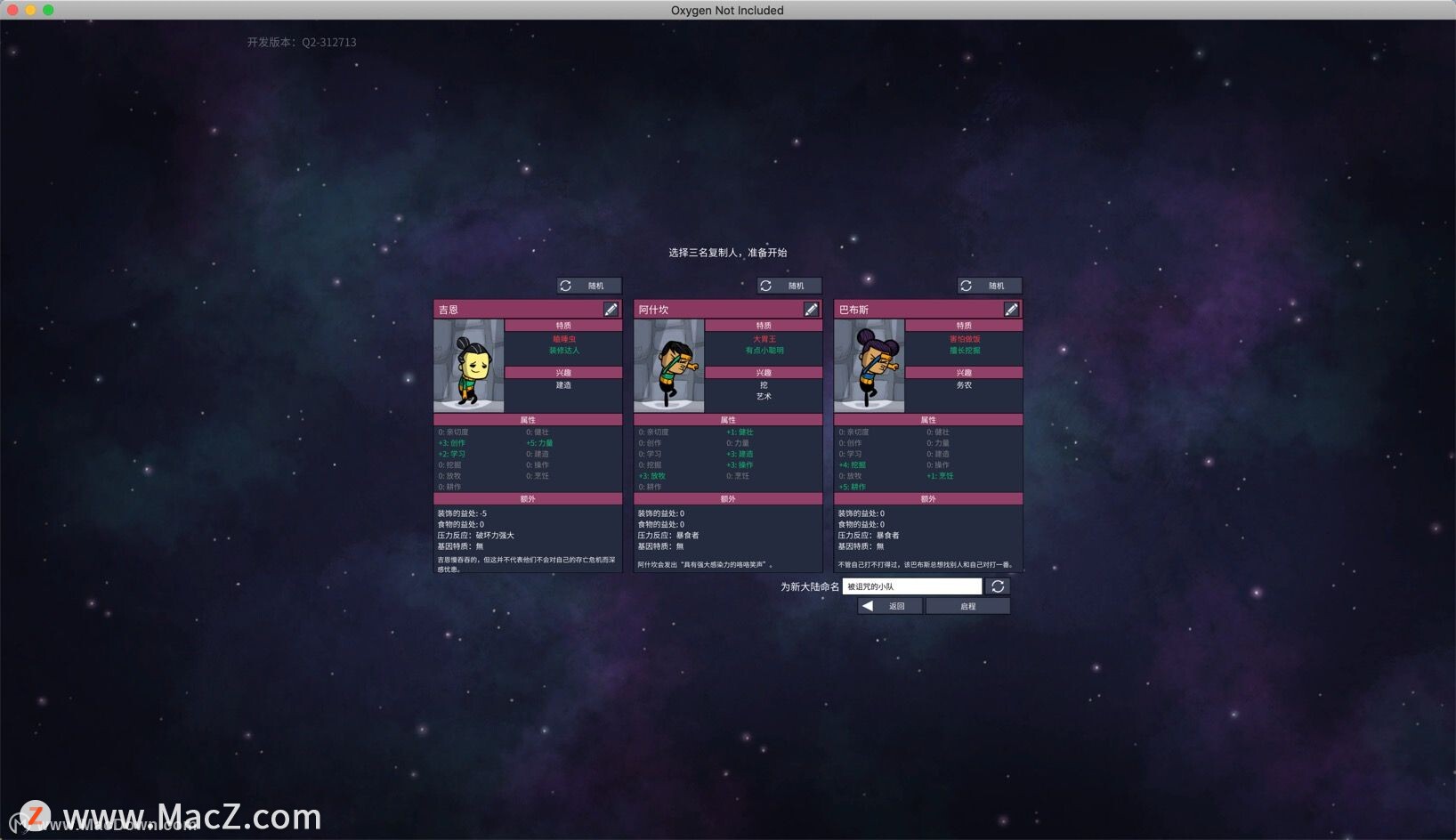Image resolution: width=1456 pixels, height=840 pixels.
Task: Click 阿什坎's 基因特质: 無 line
Action: tap(660, 546)
